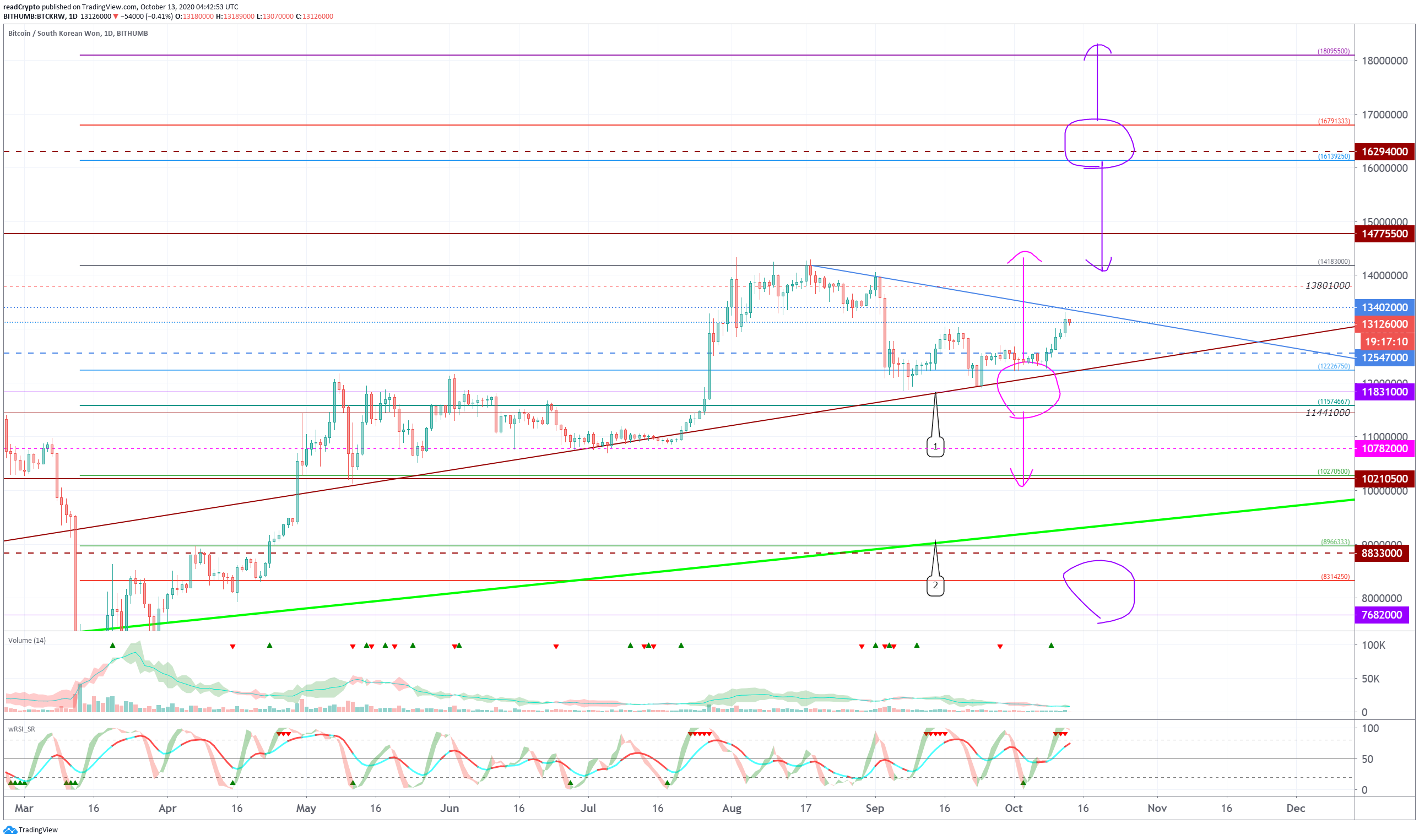Viewport: 1419px width, 840px height.
Task: Click the 8000000 price axis tick
Action: tap(1382, 598)
